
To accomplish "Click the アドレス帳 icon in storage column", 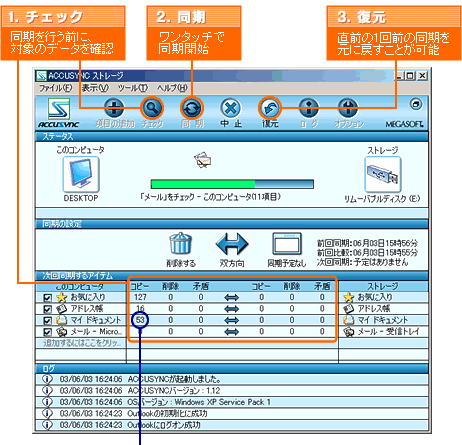I will (348, 309).
